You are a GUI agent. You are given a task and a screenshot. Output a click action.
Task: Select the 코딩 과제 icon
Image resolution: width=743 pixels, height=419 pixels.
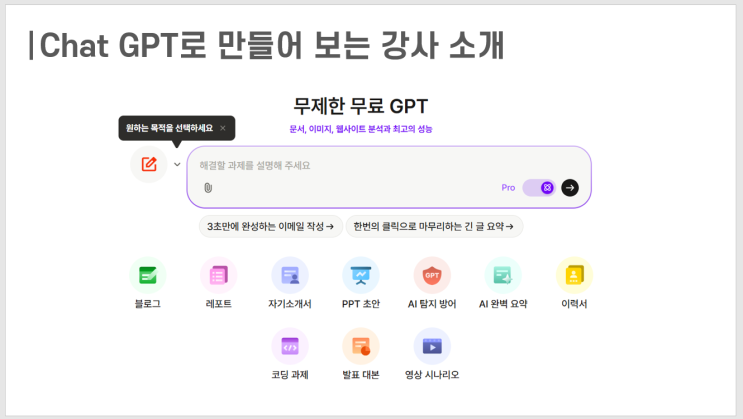click(290, 346)
